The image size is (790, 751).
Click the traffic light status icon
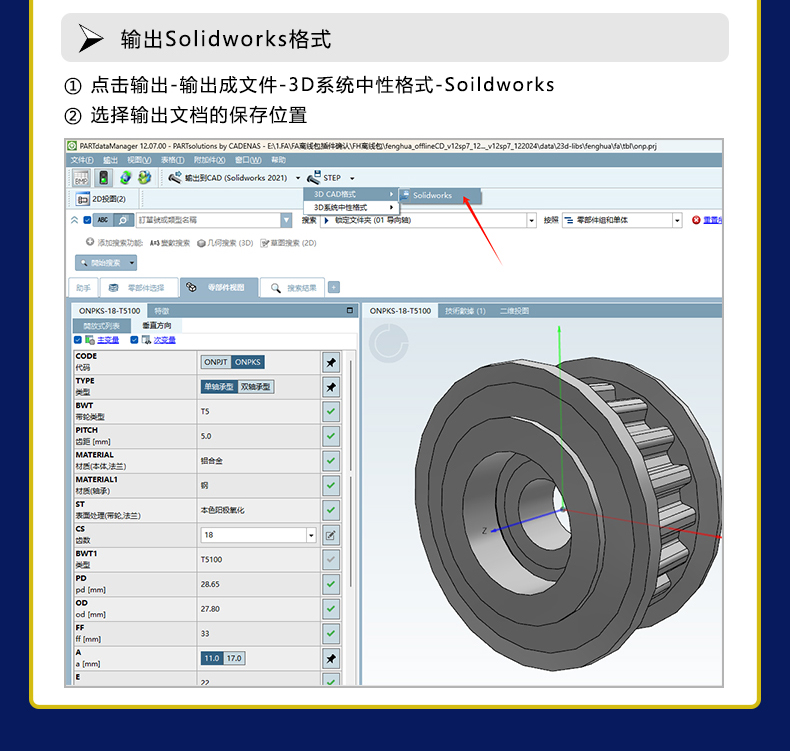(103, 178)
